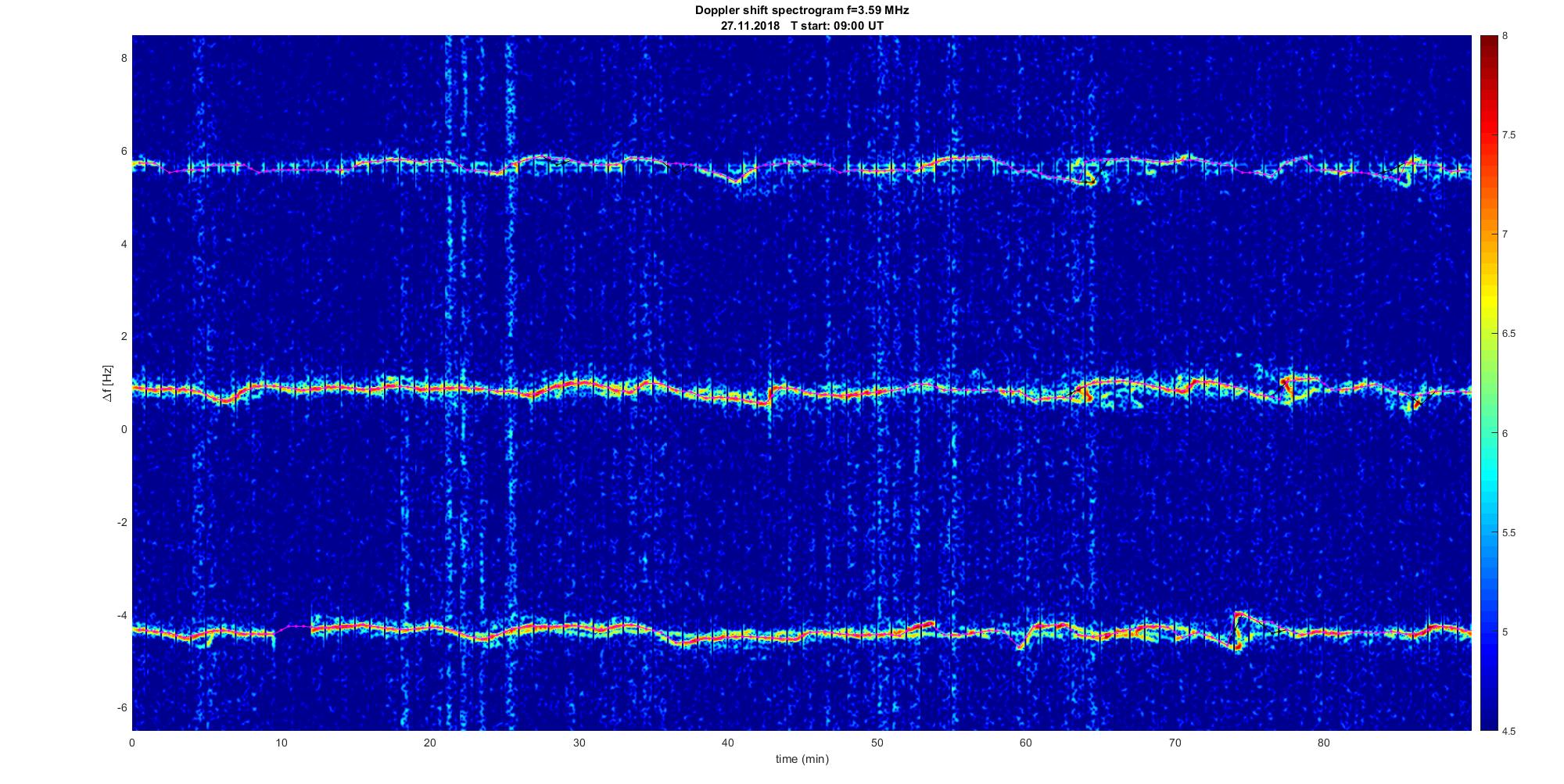This screenshot has width=1564, height=784.
Task: Select the 6.5 colorbar tick label
Action: point(1508,334)
